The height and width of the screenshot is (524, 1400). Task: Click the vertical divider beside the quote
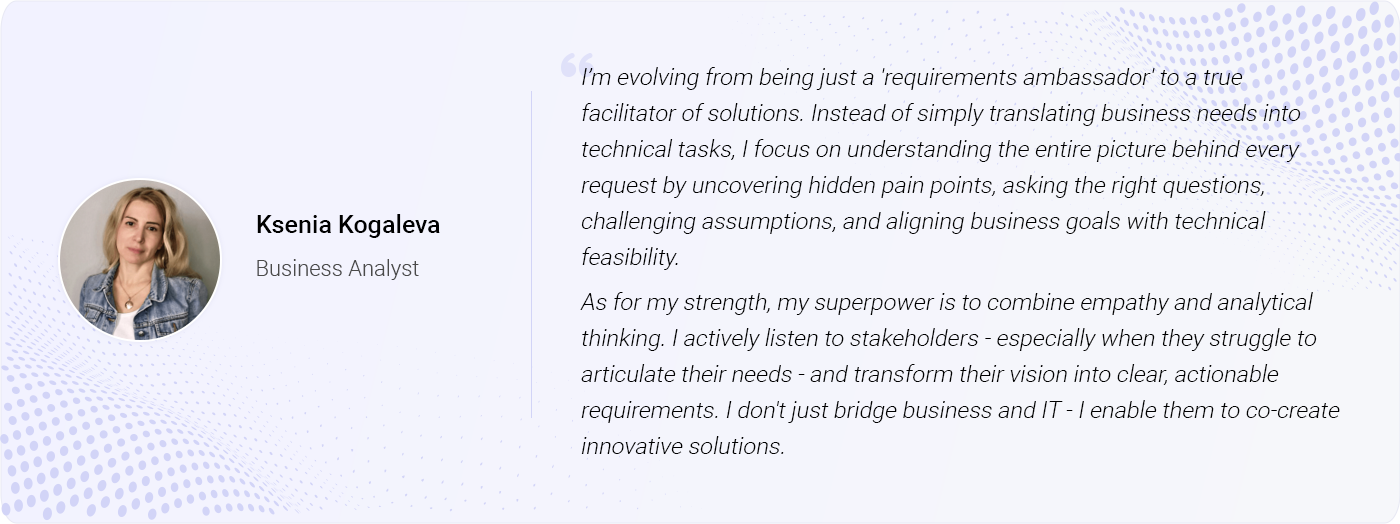coord(531,254)
